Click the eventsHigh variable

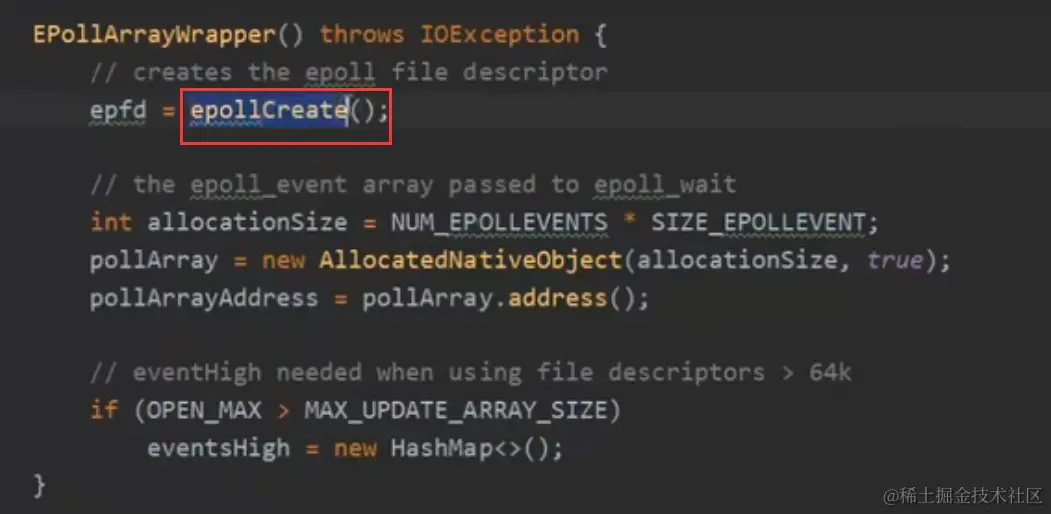[219, 448]
